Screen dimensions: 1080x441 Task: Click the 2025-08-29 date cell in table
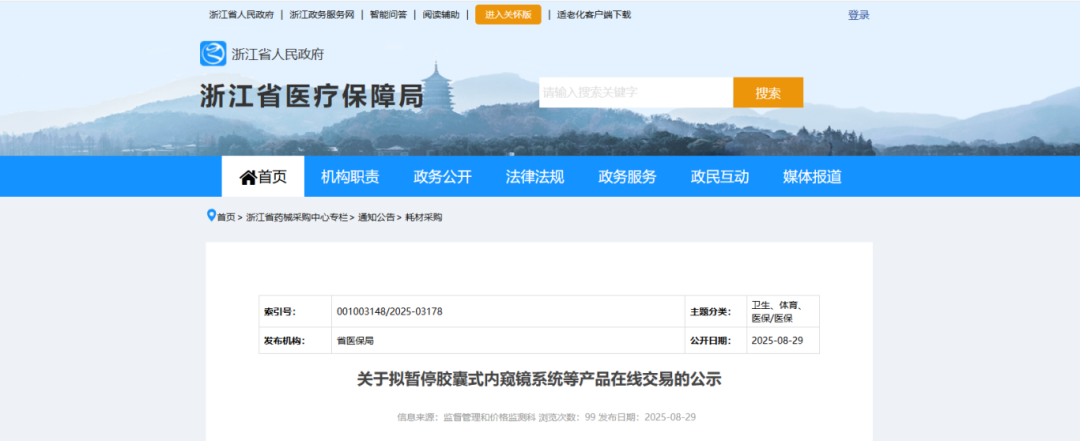[783, 340]
